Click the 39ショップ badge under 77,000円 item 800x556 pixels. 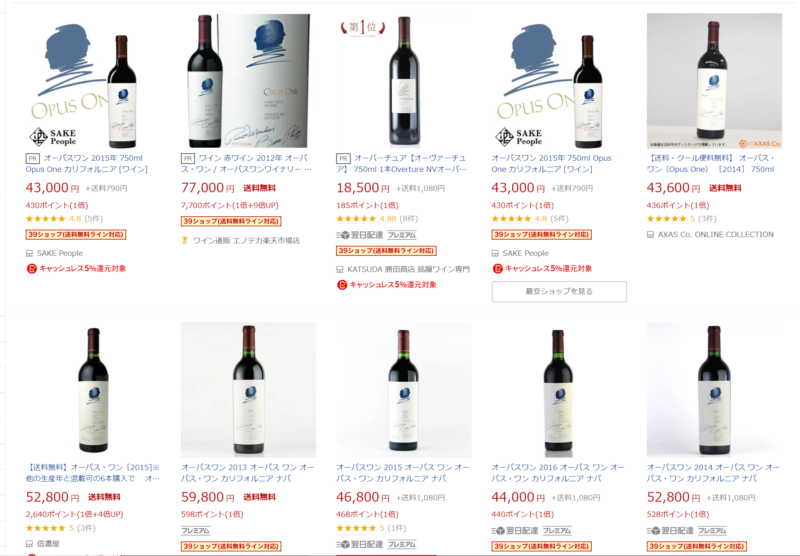(x=231, y=221)
